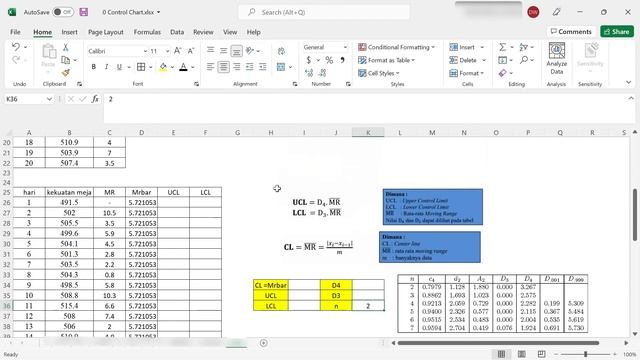Open the File menu
Screen dimensions: 640x360
click(15, 32)
